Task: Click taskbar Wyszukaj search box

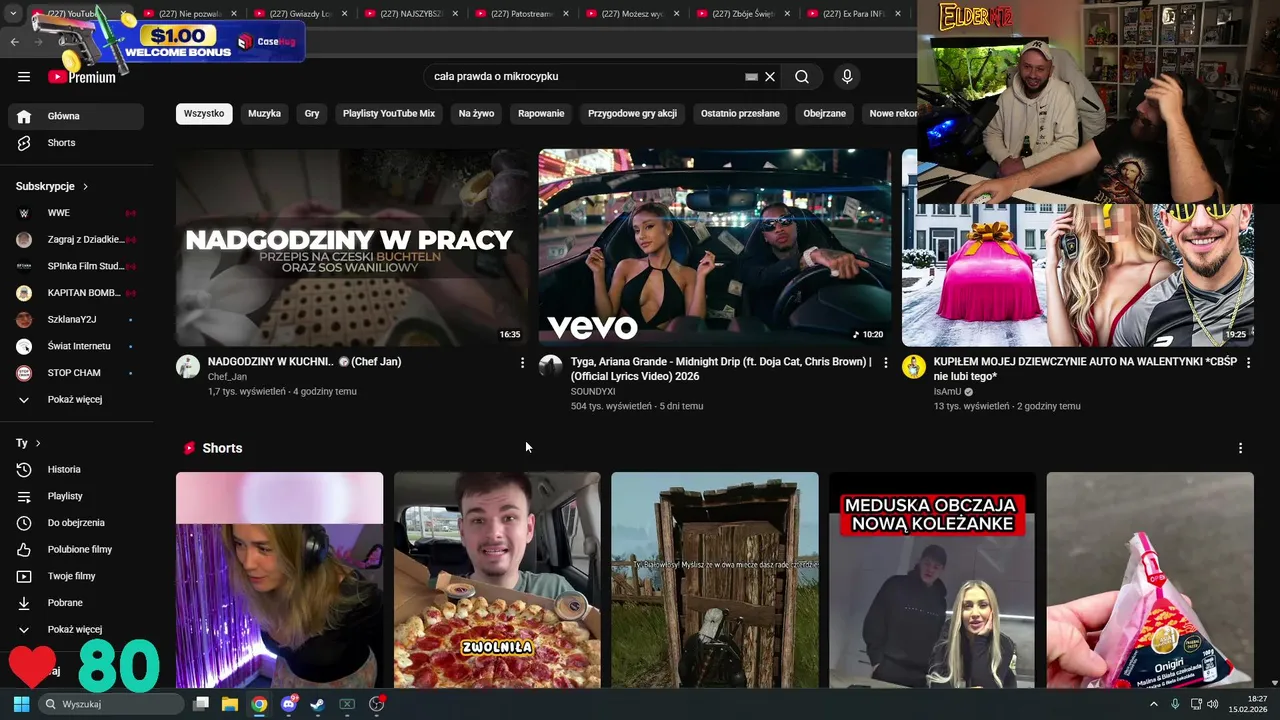Action: click(111, 704)
